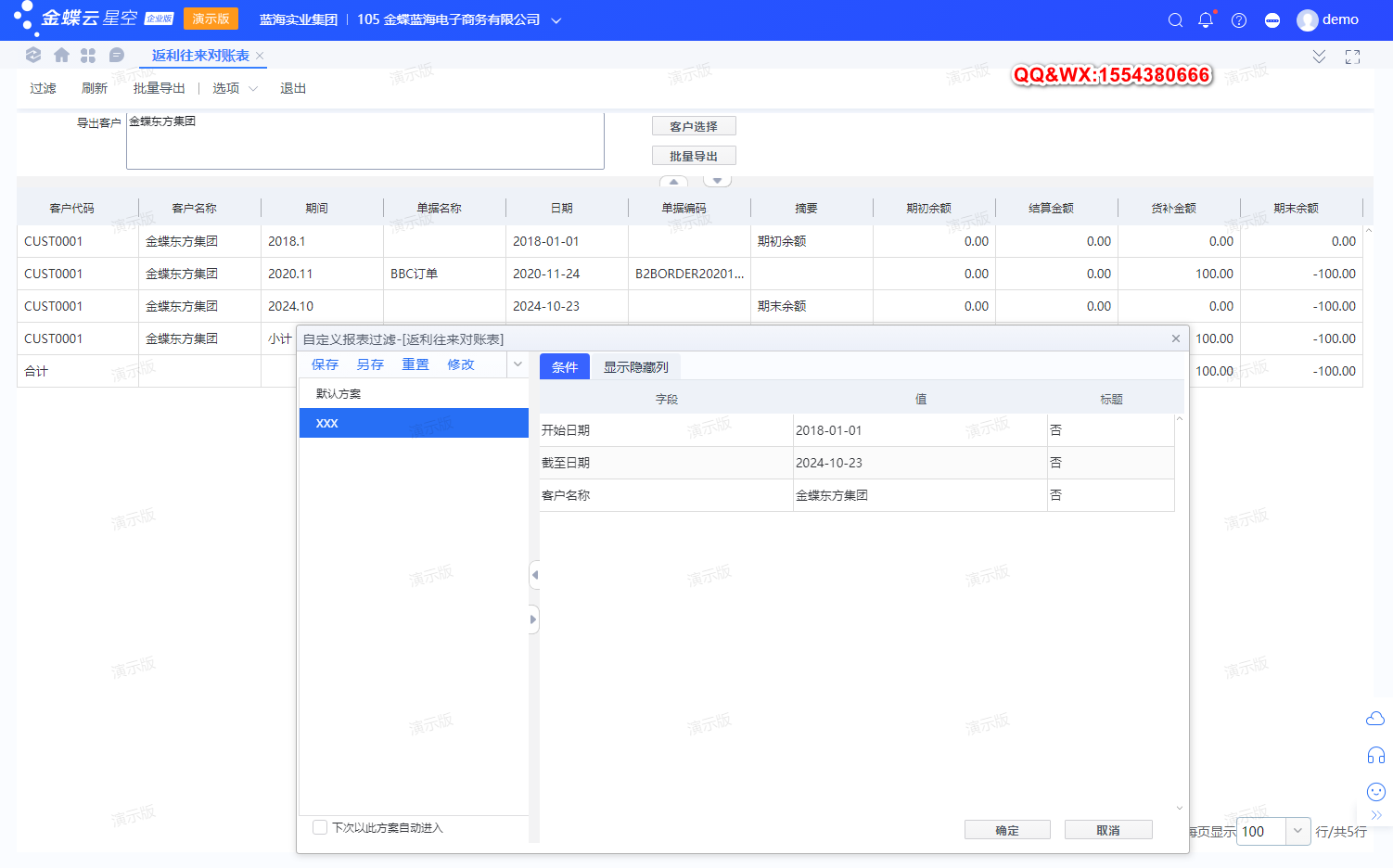Open the rows-per-page 100 dropdown
Screen dimensions: 1393x868
click(1298, 831)
